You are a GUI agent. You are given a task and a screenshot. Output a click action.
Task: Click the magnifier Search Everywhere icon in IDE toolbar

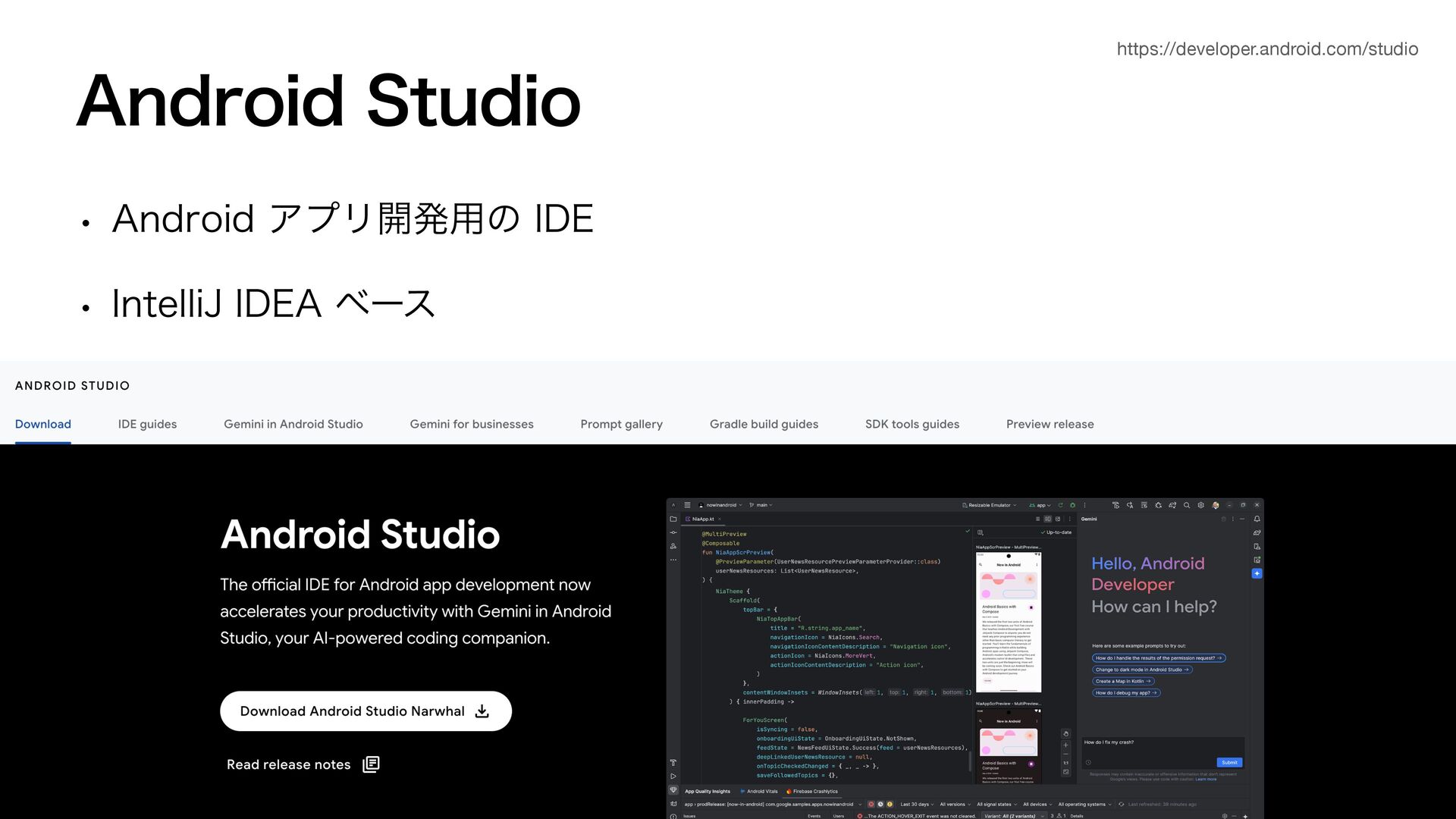[x=1187, y=505]
